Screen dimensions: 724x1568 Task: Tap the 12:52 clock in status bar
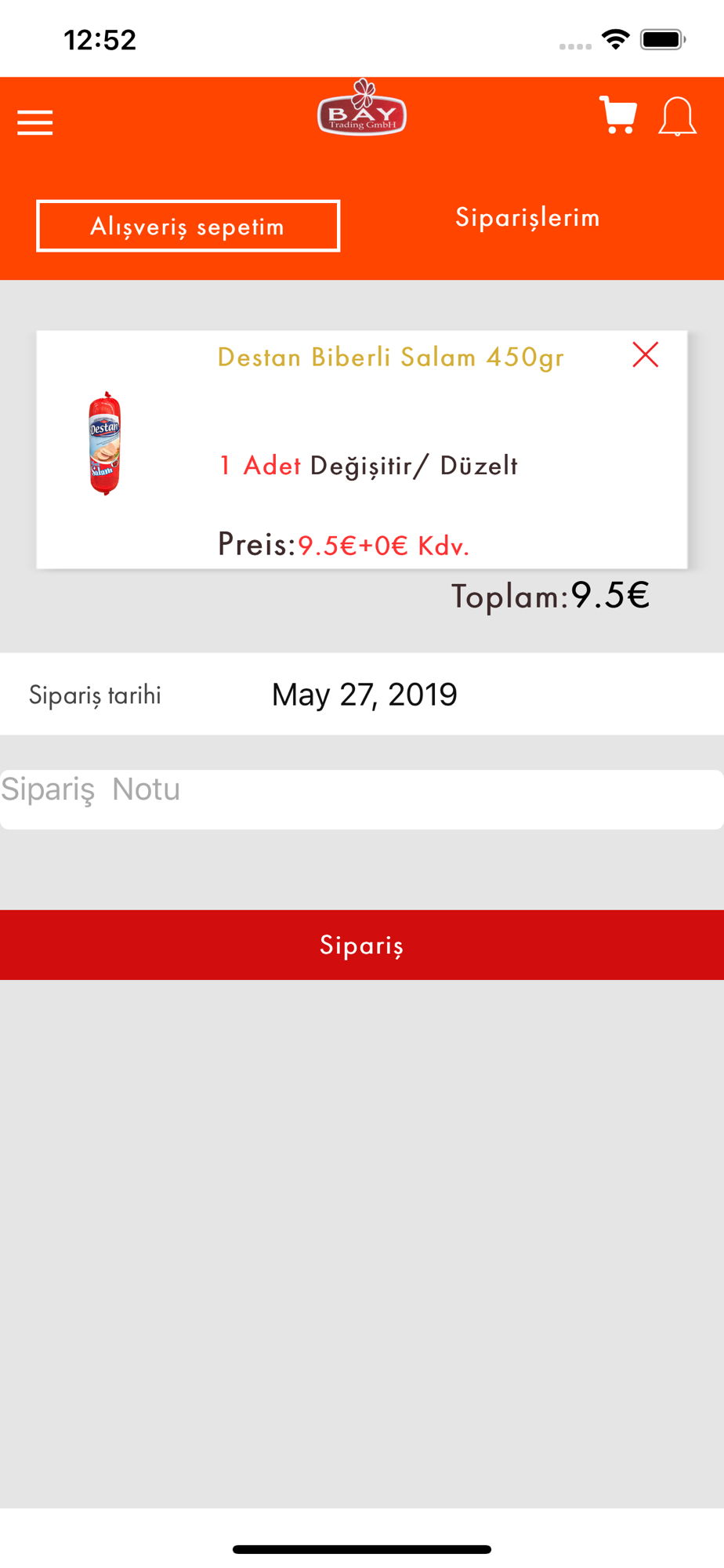pyautogui.click(x=100, y=40)
